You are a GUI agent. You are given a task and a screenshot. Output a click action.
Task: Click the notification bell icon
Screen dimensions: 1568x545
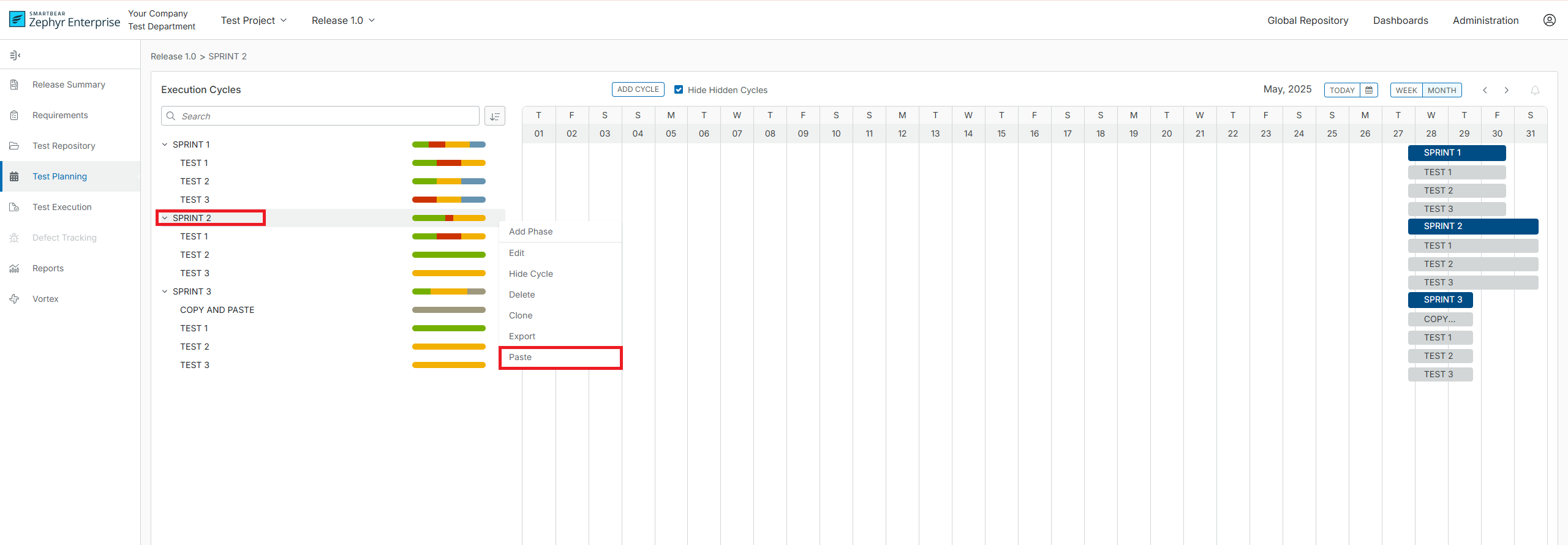click(1535, 91)
